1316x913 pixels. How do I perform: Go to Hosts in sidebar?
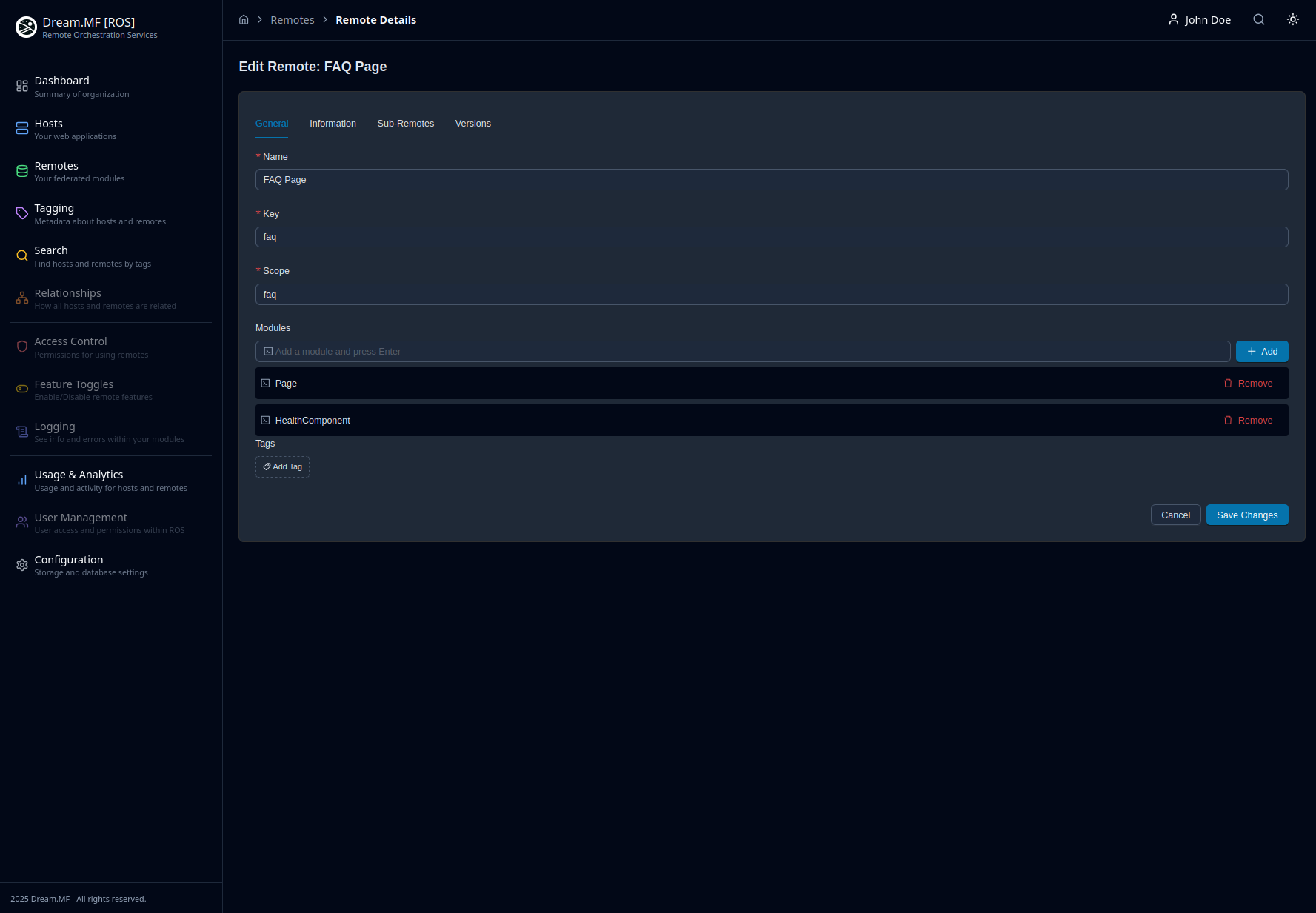coord(49,129)
